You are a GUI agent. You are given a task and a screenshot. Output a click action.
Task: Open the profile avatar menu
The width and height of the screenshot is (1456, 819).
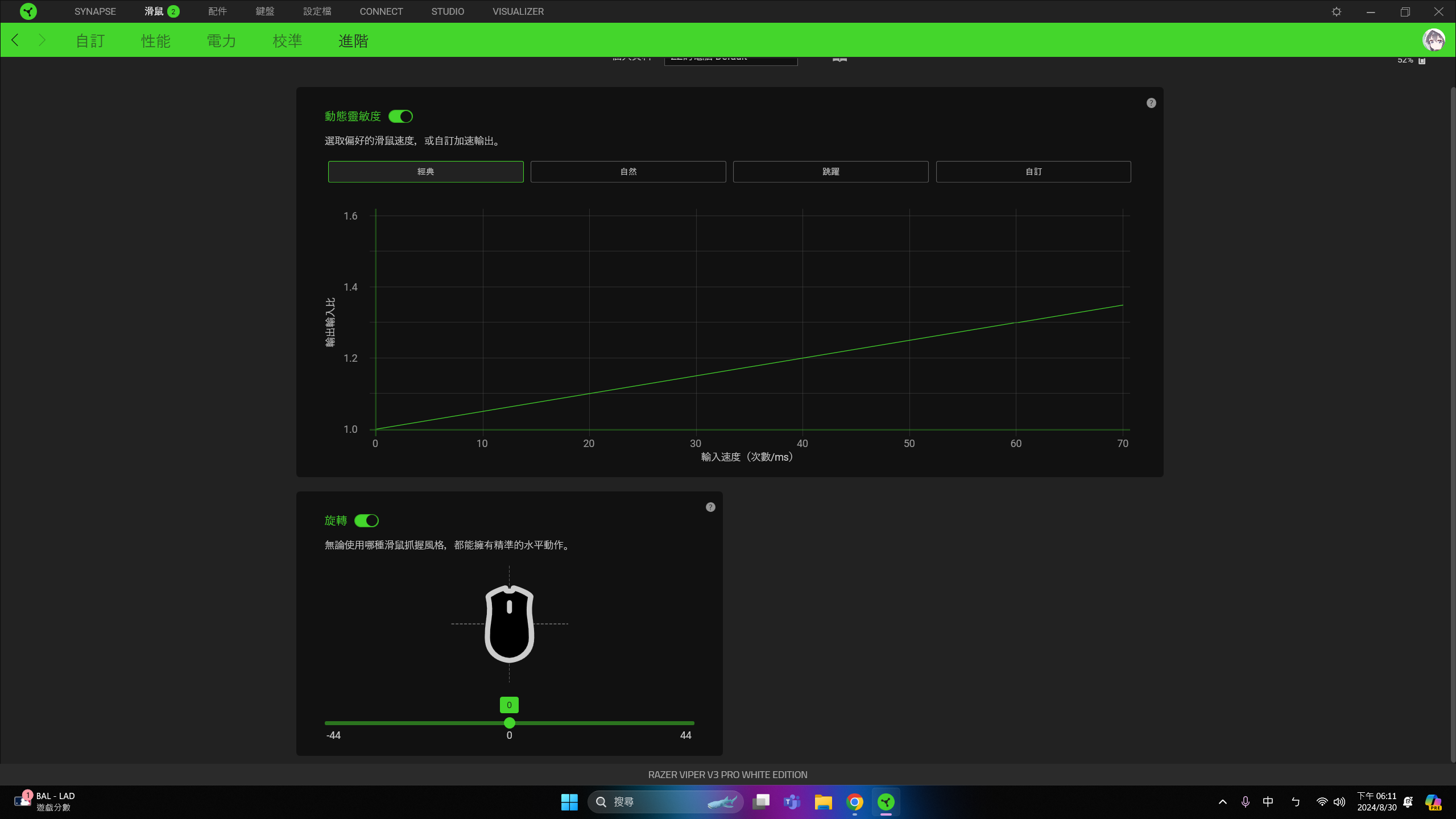coord(1434,39)
